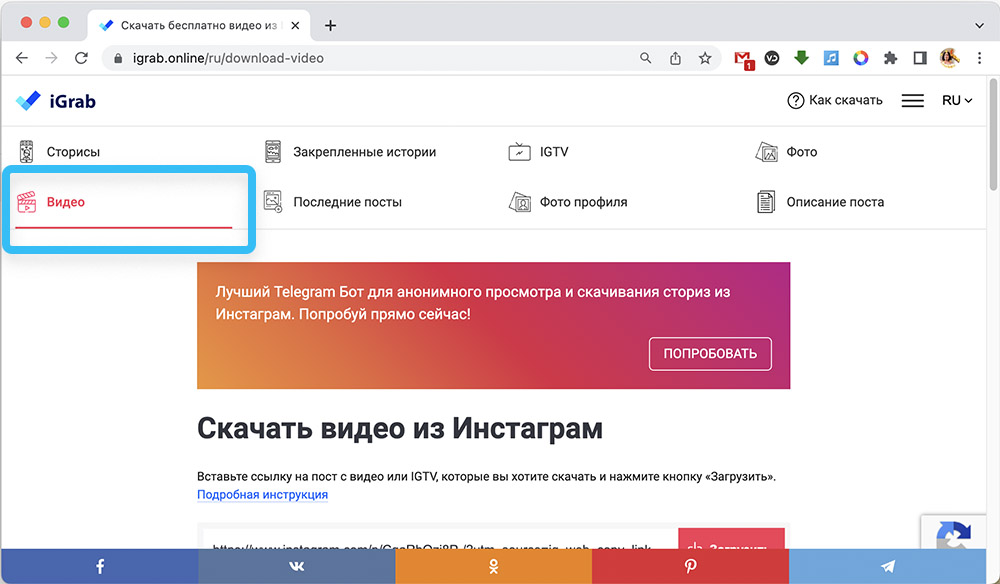Open the Chrome extensions puzzle icon
Screen dimensions: 1000x584
[x=890, y=58]
